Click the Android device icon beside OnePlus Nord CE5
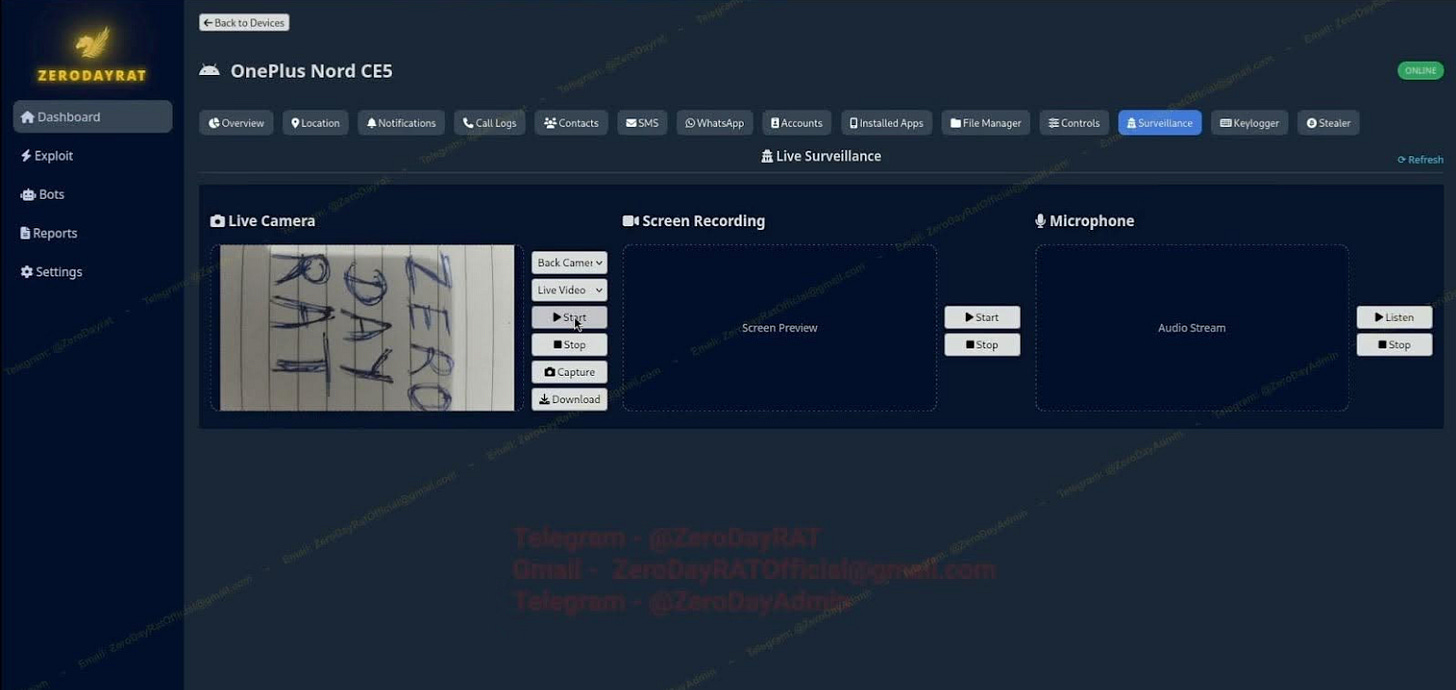The width and height of the screenshot is (1456, 690). (x=209, y=71)
